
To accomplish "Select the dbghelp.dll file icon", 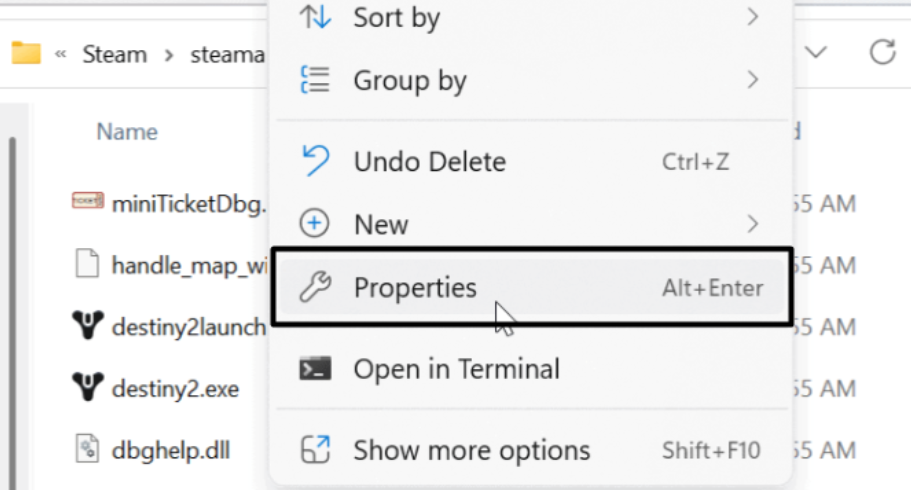I will point(88,450).
